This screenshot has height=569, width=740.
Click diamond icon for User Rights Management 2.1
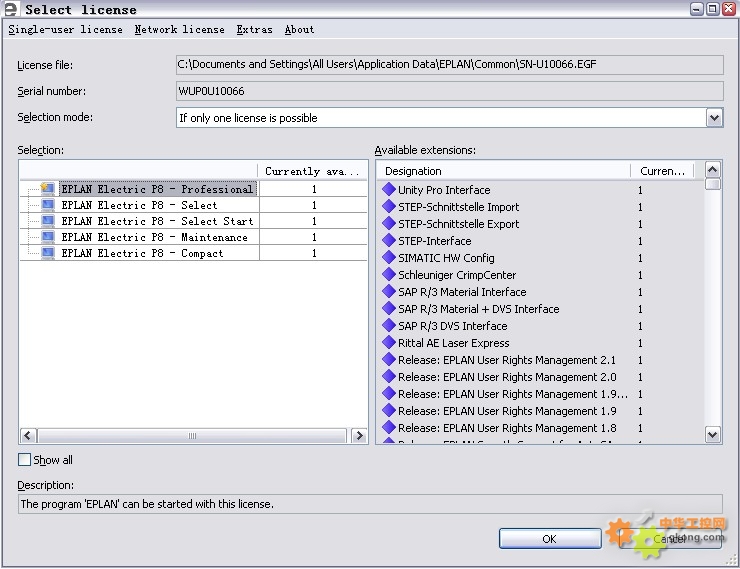[388, 359]
